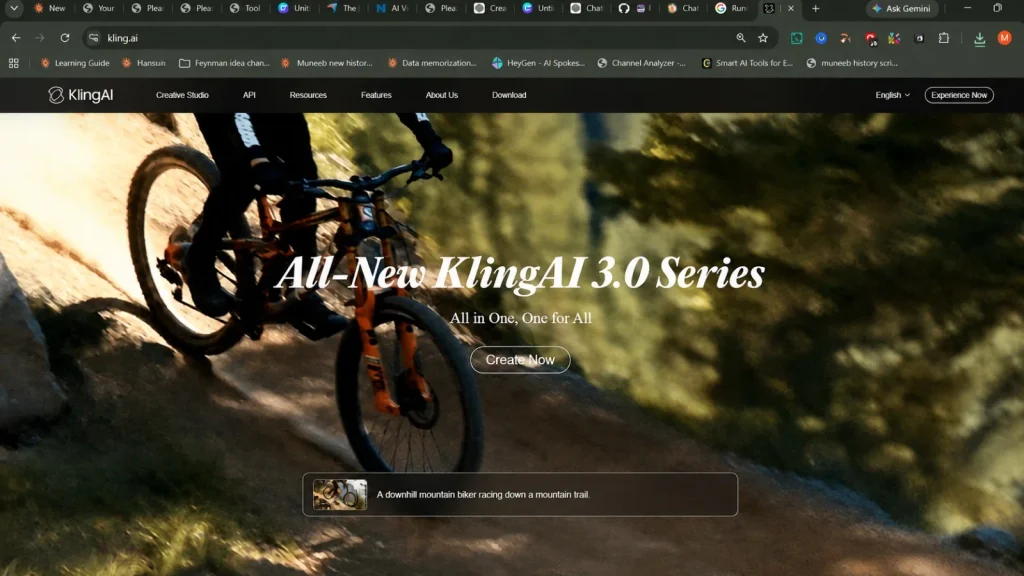Switch to the GitHub tab
This screenshot has width=1024, height=576.
point(635,8)
